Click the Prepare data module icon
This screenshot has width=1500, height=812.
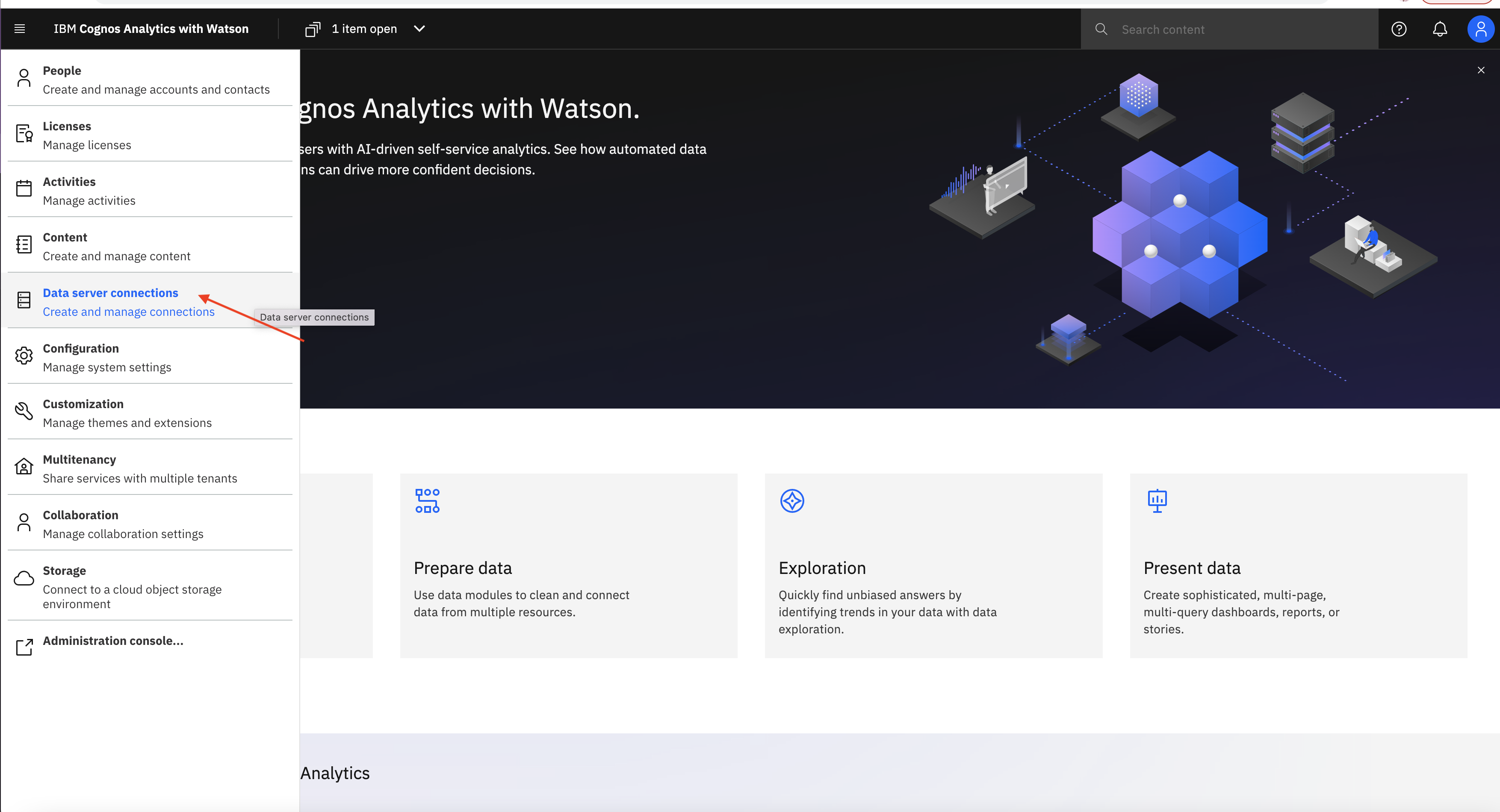tap(428, 500)
